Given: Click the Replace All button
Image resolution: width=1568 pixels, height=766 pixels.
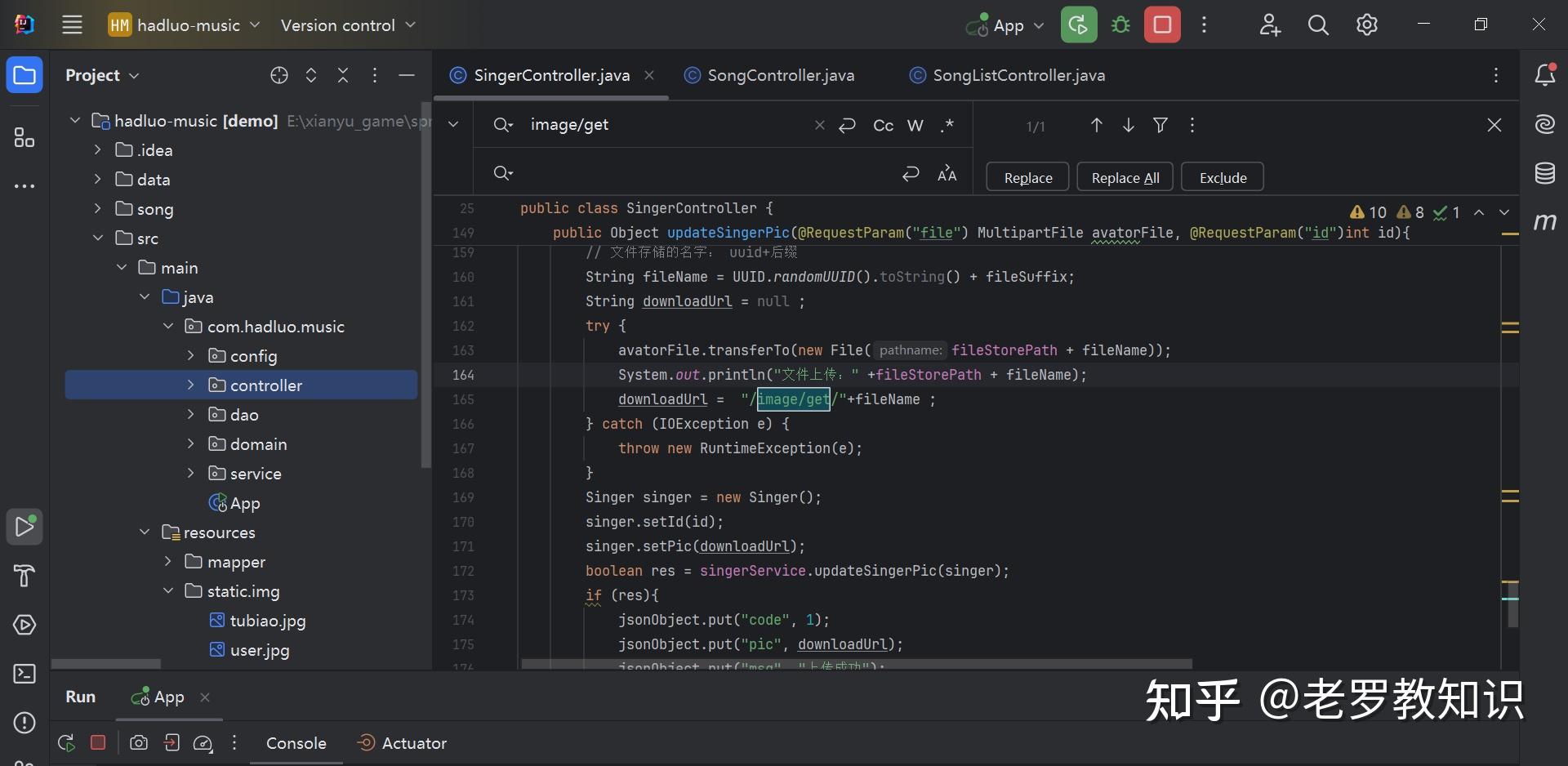Looking at the screenshot, I should point(1125,176).
